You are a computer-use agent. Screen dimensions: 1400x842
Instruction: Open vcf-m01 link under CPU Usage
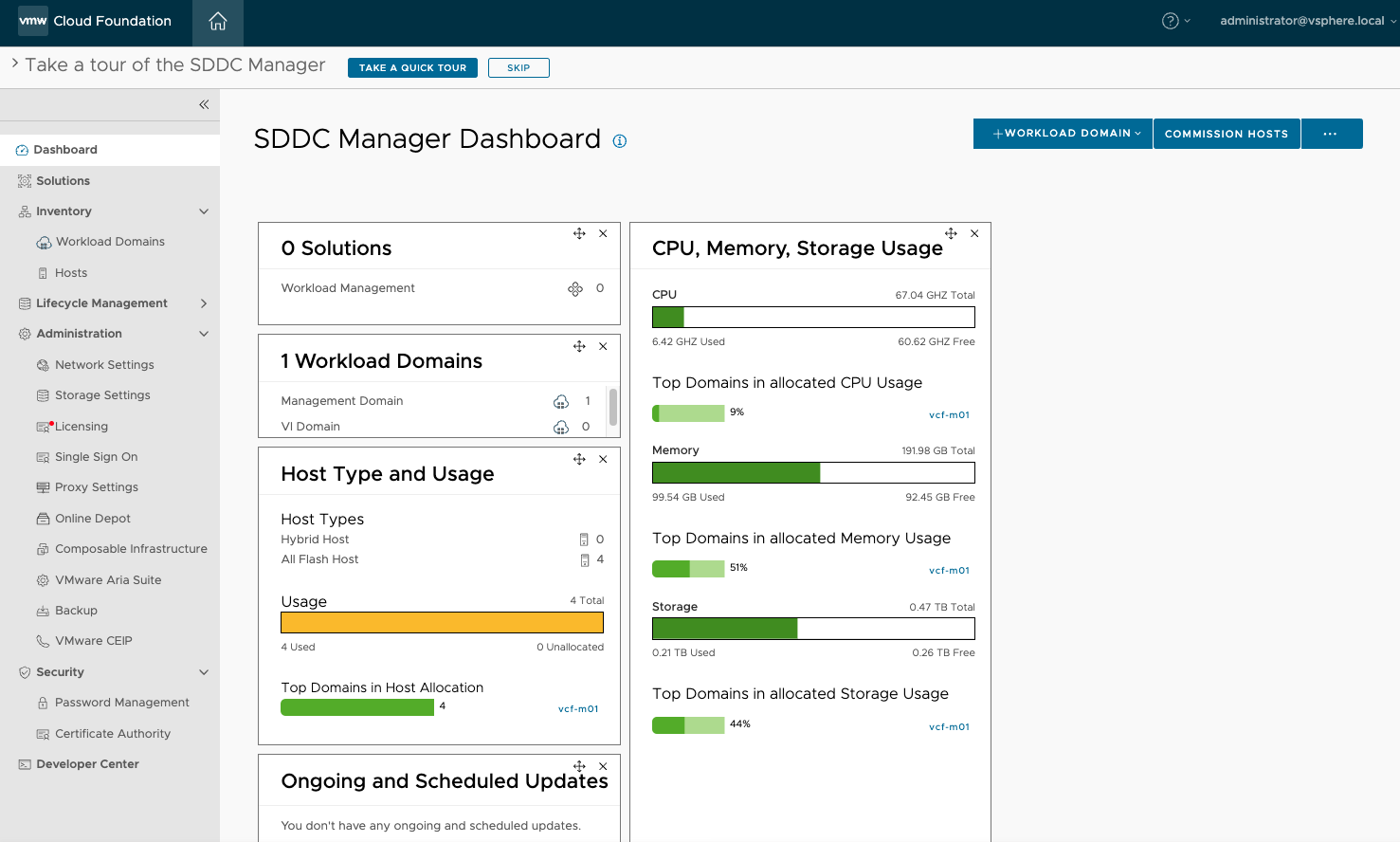click(949, 415)
